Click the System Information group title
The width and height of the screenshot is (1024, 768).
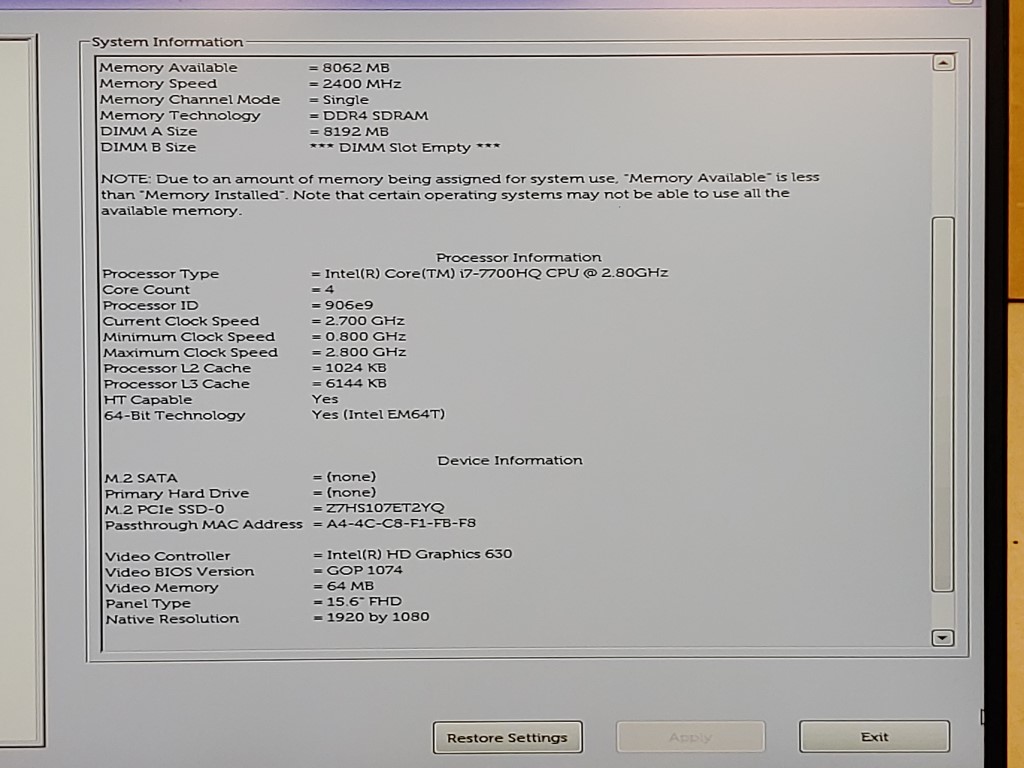(167, 42)
